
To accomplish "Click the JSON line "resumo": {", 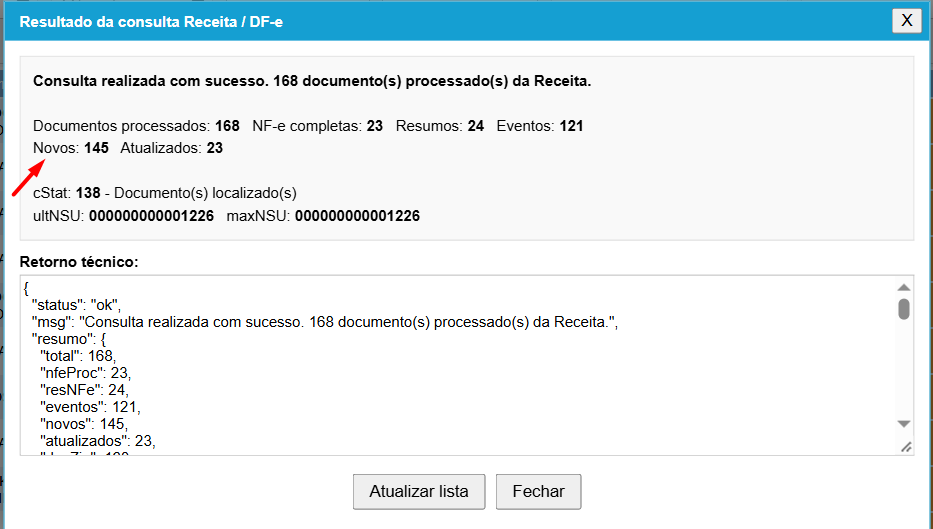I will (68, 339).
